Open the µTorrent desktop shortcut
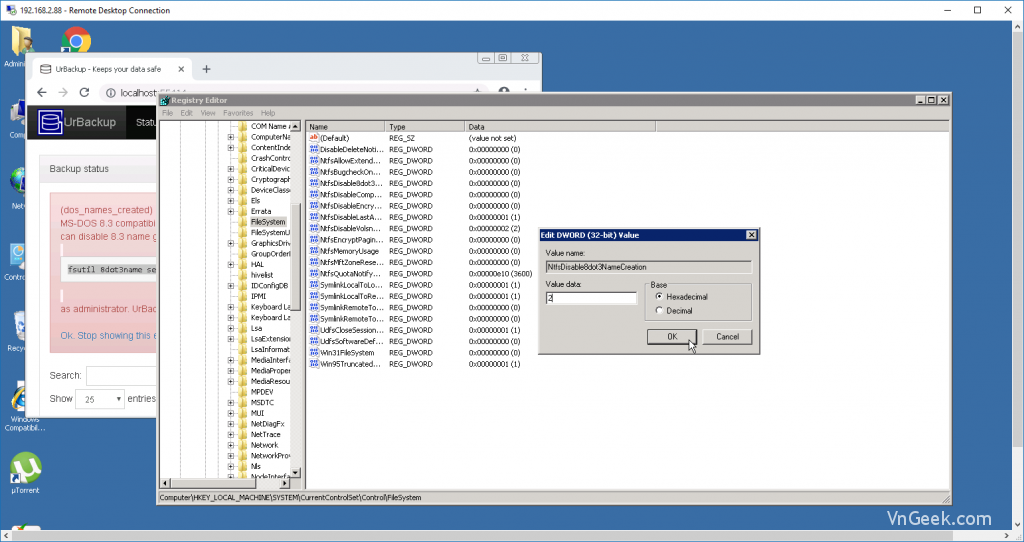The width and height of the screenshot is (1024, 542). [x=25, y=473]
